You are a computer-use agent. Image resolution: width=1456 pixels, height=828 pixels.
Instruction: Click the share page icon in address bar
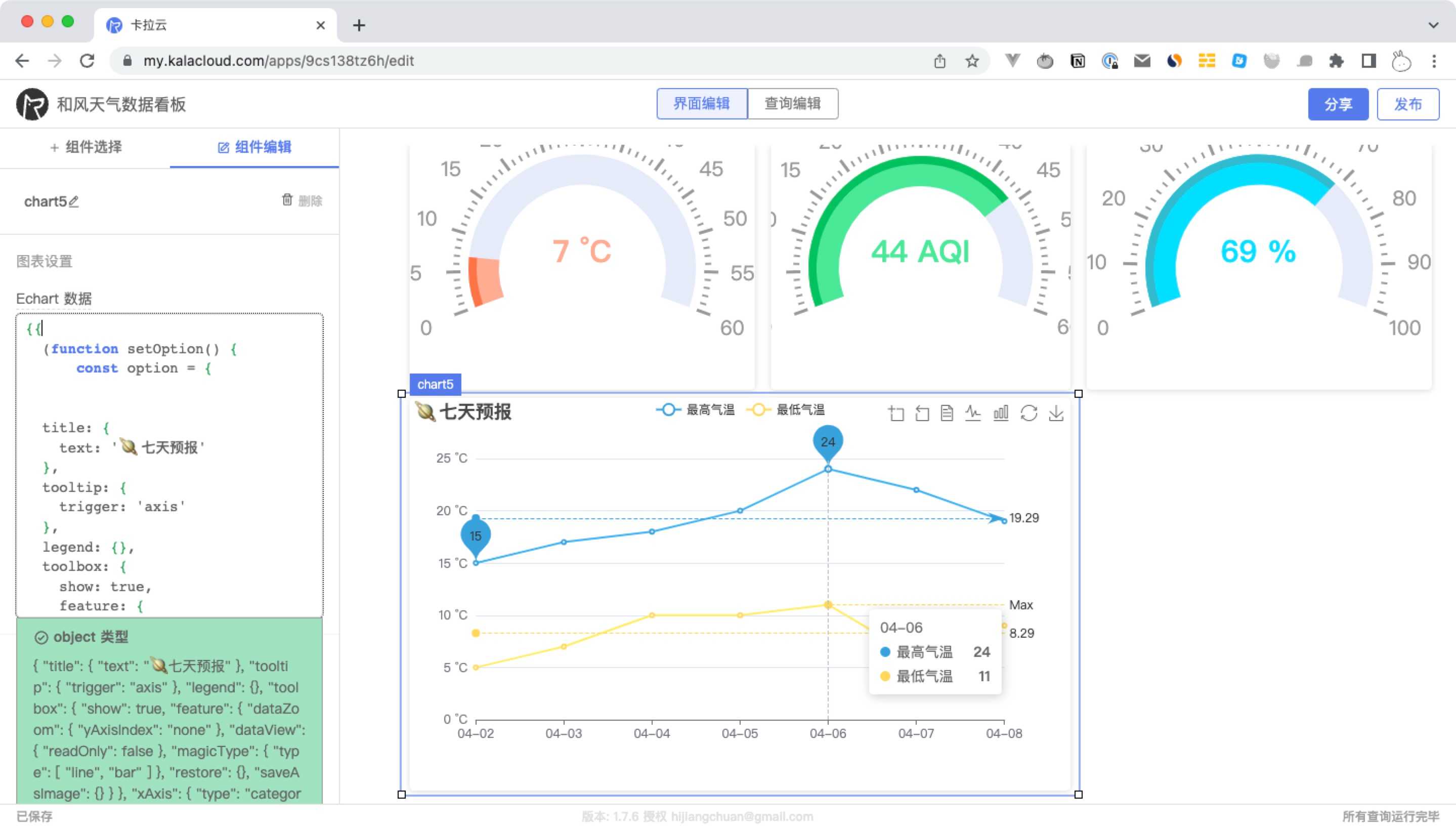pos(940,61)
